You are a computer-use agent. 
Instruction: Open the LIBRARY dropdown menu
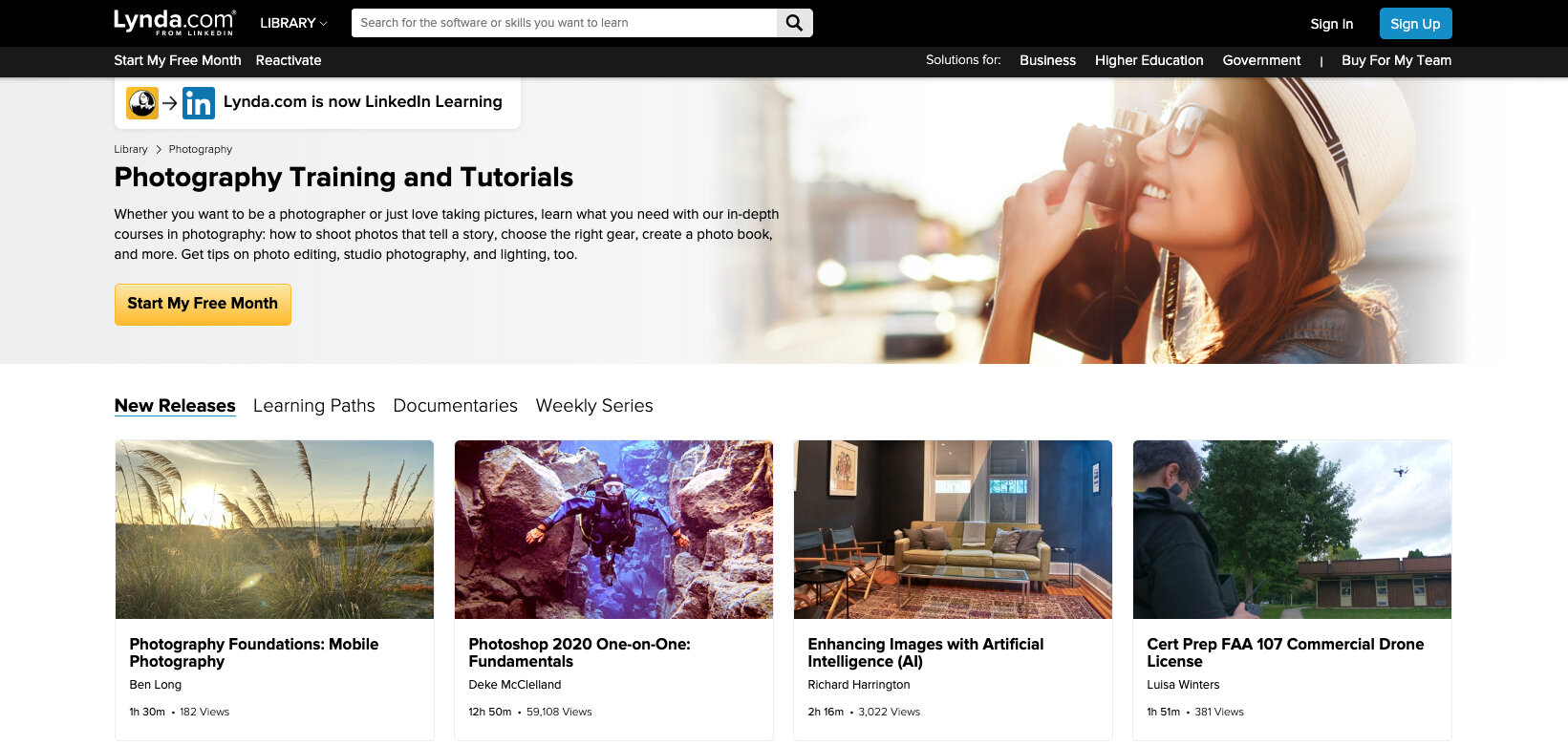(293, 23)
